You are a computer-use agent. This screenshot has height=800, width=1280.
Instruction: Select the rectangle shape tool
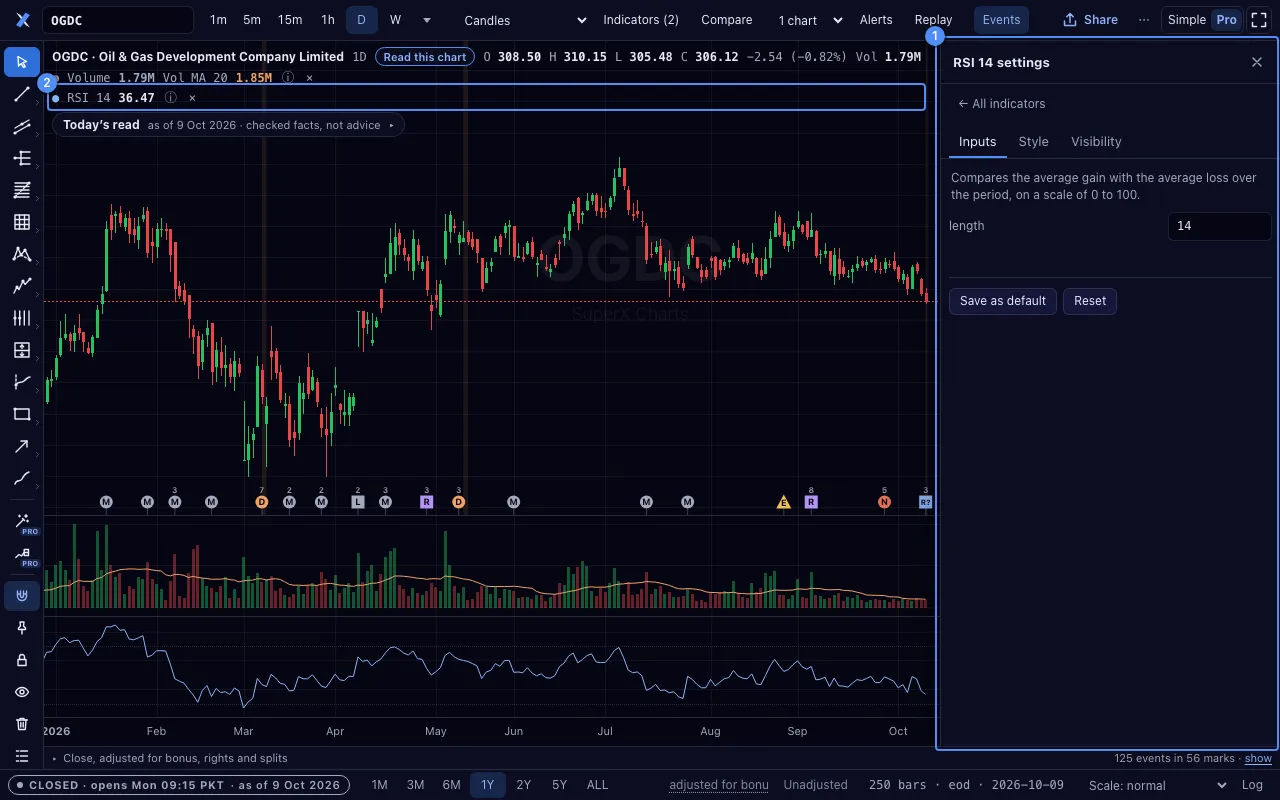[x=22, y=414]
